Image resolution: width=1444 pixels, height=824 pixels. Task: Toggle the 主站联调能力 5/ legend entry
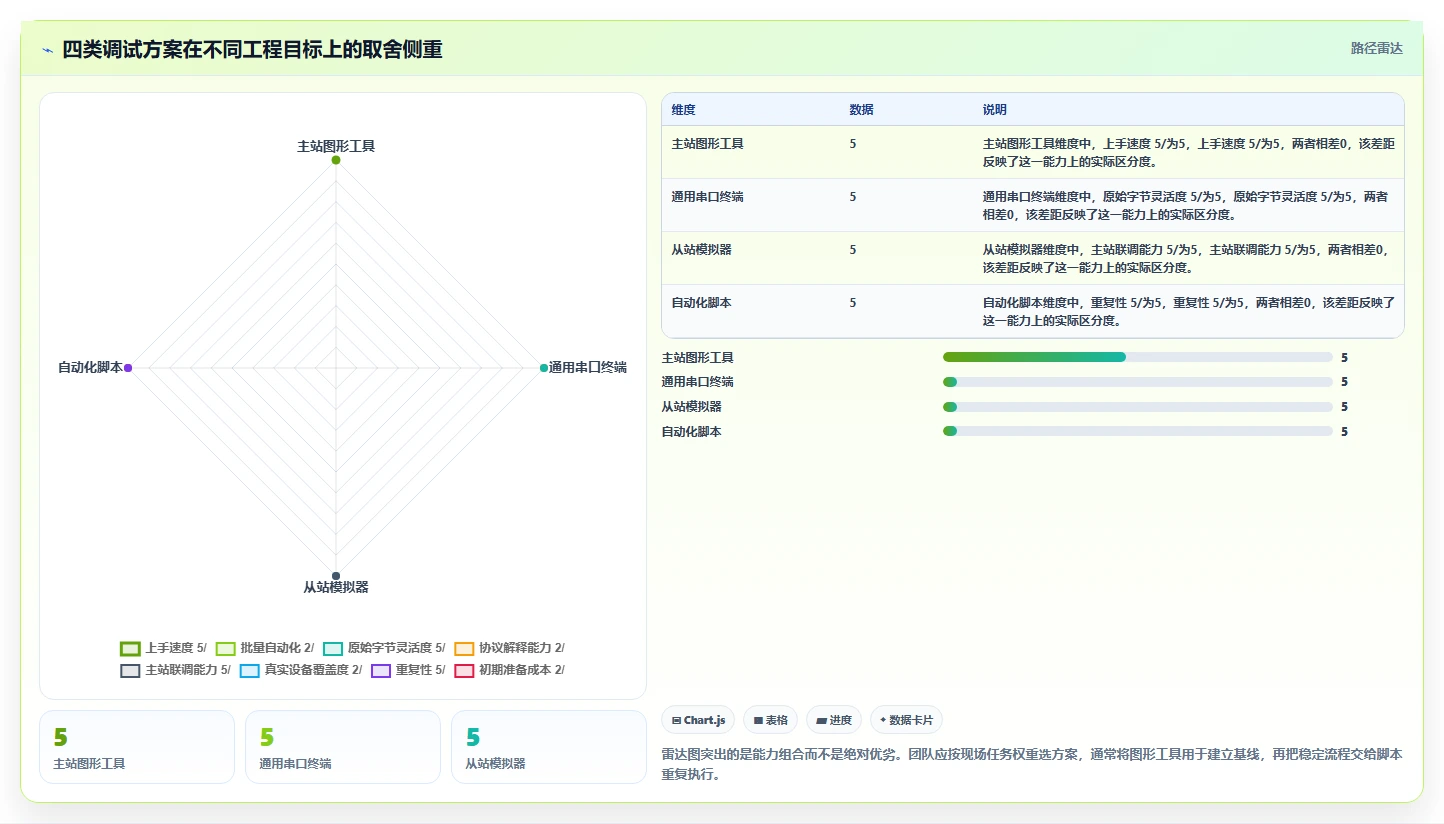[175, 670]
